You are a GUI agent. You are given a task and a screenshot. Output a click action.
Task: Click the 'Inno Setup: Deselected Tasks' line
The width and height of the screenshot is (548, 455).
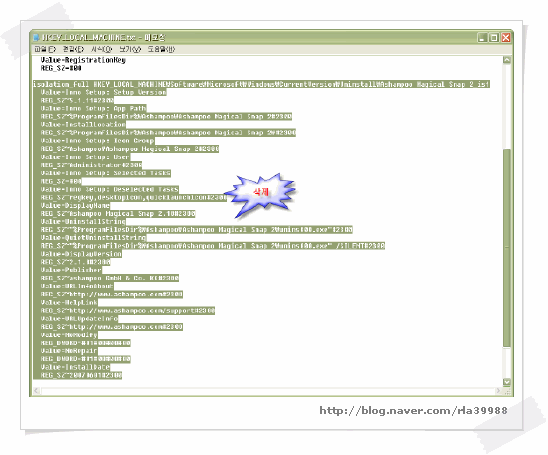point(109,189)
